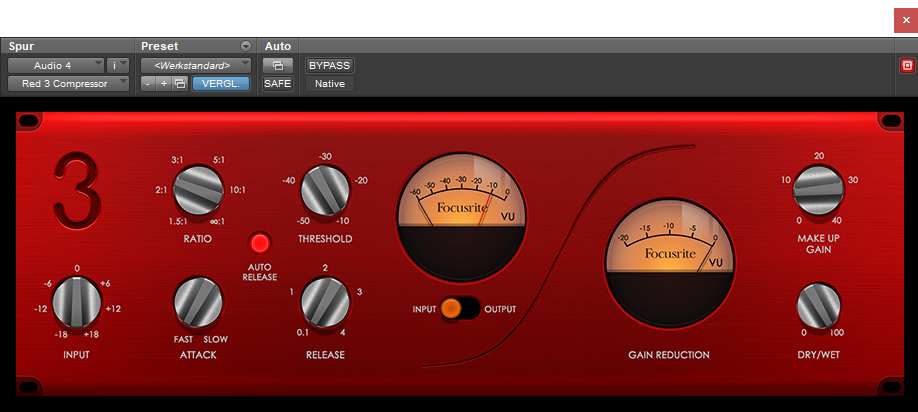Toggle the VERGL. compare button
The height and width of the screenshot is (412, 918).
[221, 84]
